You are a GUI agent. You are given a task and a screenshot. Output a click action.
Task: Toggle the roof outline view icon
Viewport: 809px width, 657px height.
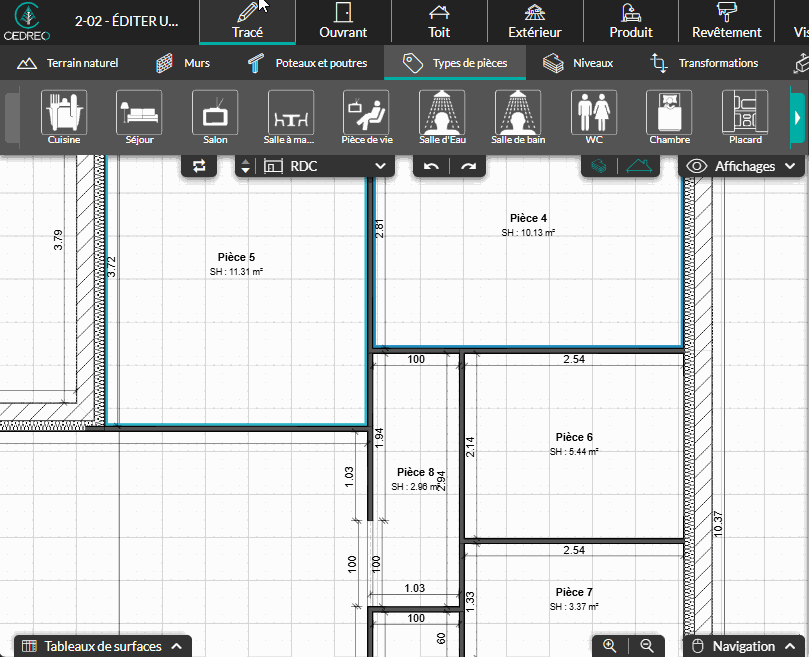point(640,166)
